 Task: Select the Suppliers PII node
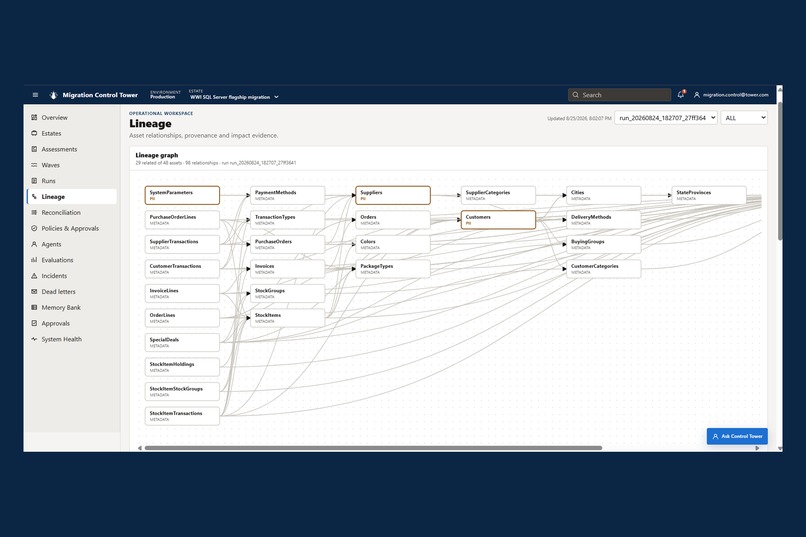[x=393, y=195]
